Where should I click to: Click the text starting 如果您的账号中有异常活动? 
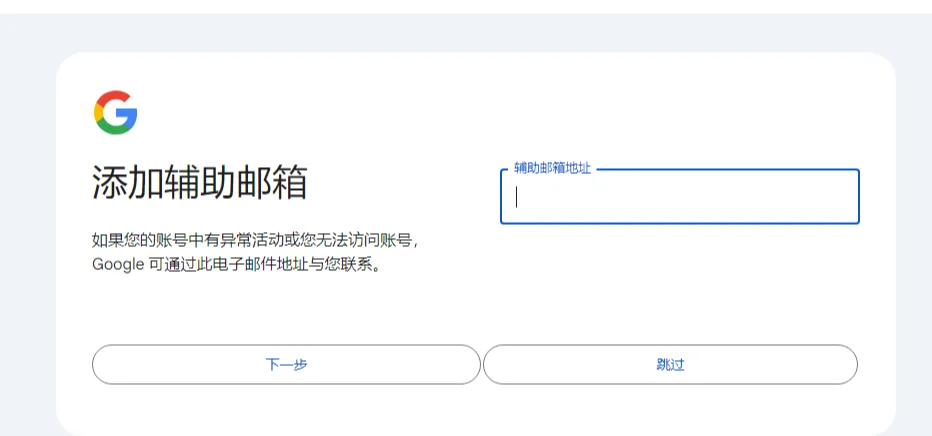[x=256, y=241]
